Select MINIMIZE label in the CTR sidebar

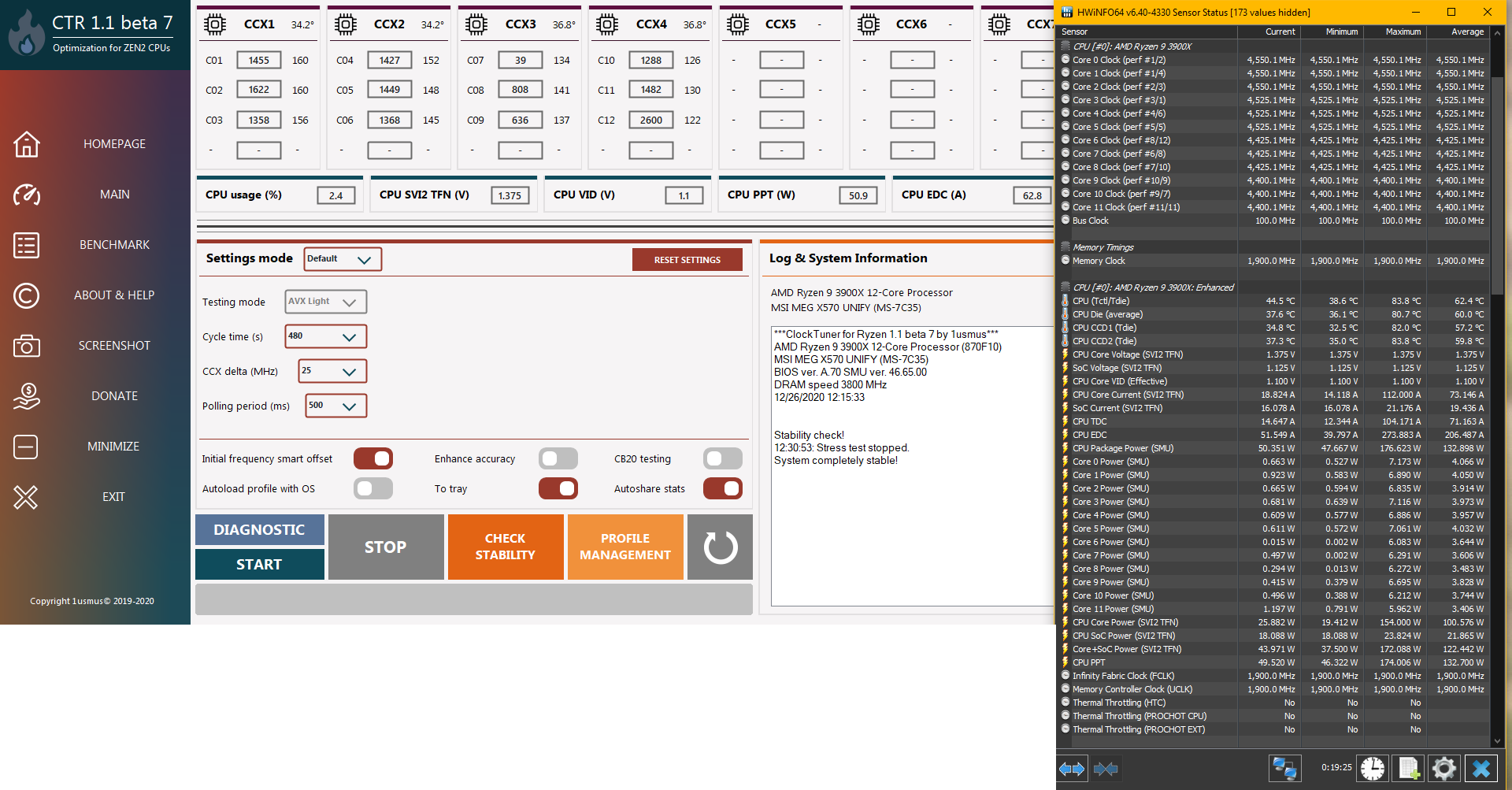tap(113, 447)
